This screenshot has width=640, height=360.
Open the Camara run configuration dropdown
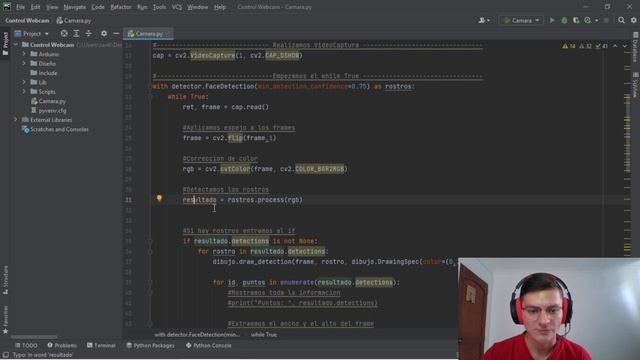[521, 20]
